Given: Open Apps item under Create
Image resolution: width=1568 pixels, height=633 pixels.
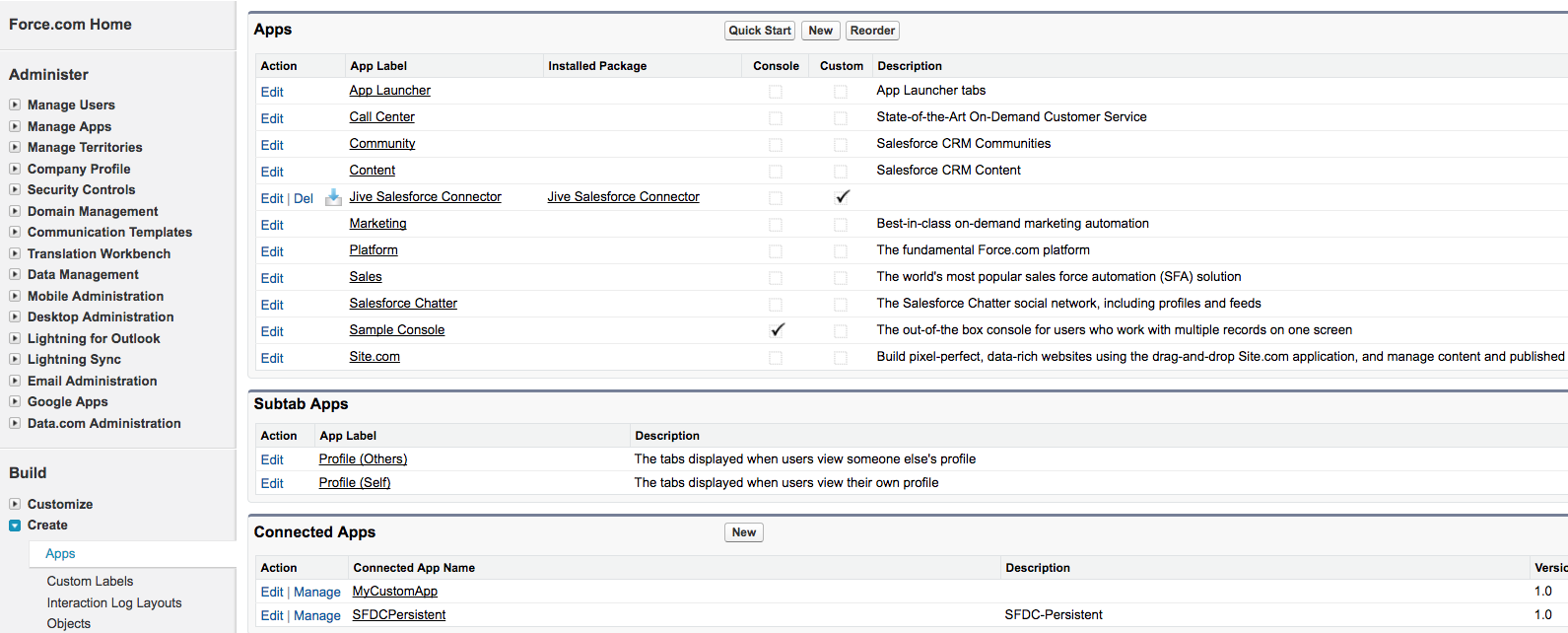Looking at the screenshot, I should pyautogui.click(x=60, y=554).
